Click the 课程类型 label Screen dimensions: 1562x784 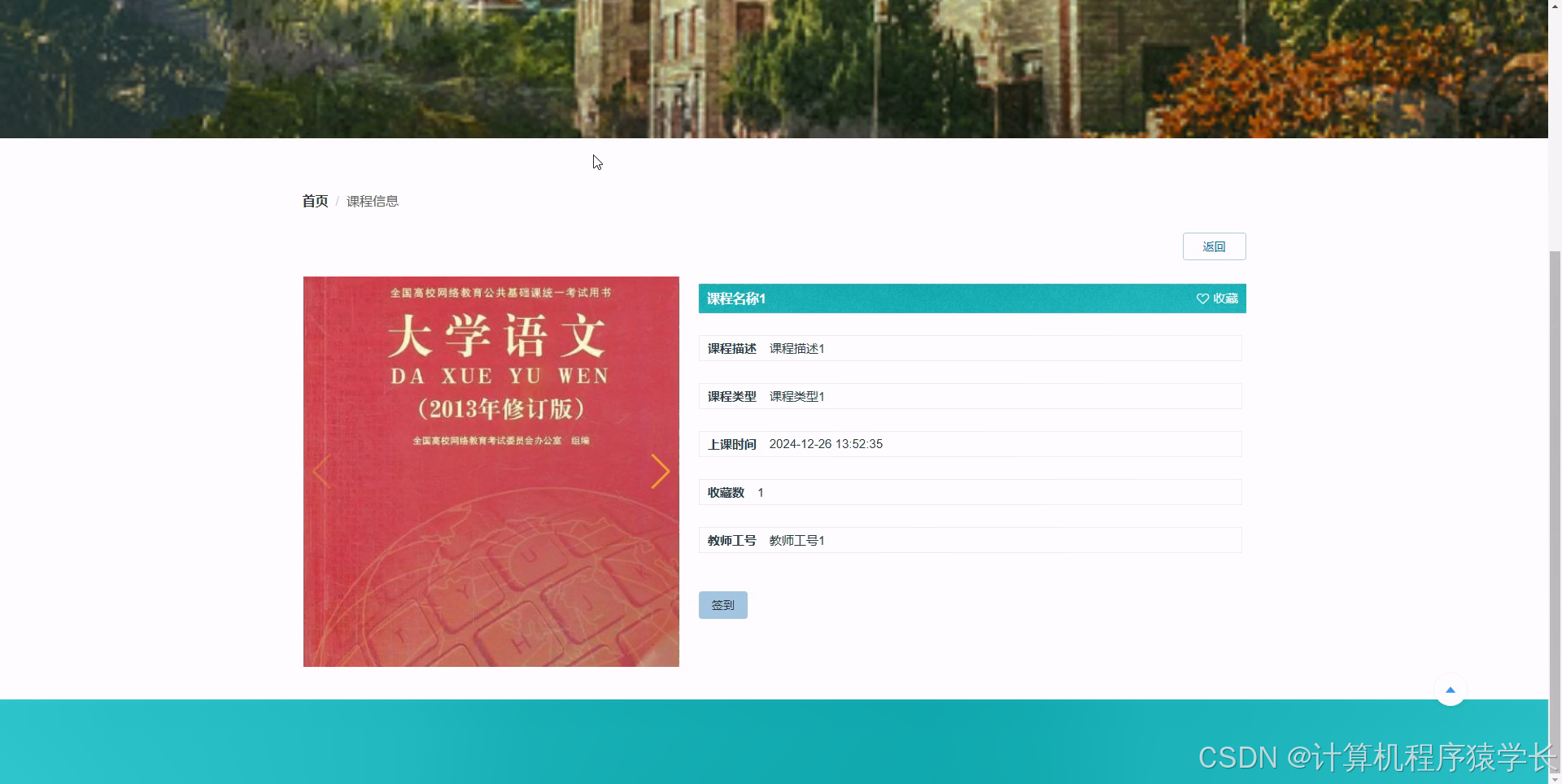(731, 396)
